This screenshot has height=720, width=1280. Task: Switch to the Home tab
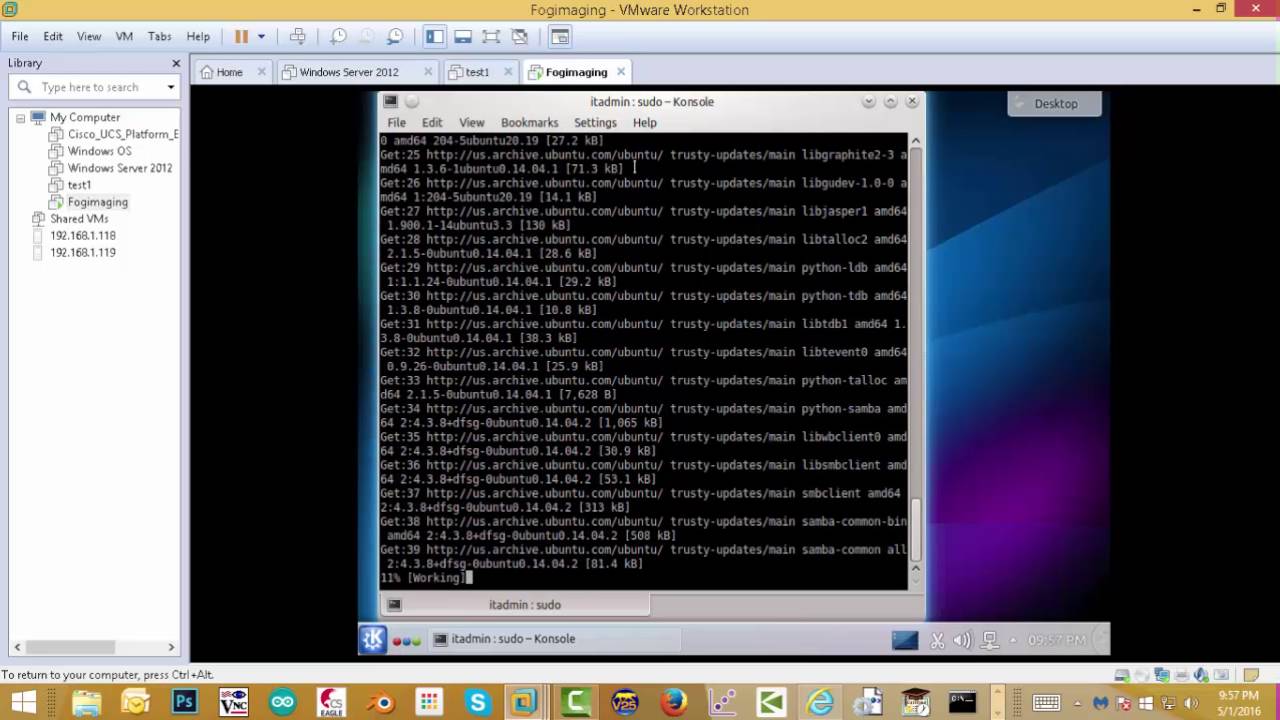(x=229, y=72)
